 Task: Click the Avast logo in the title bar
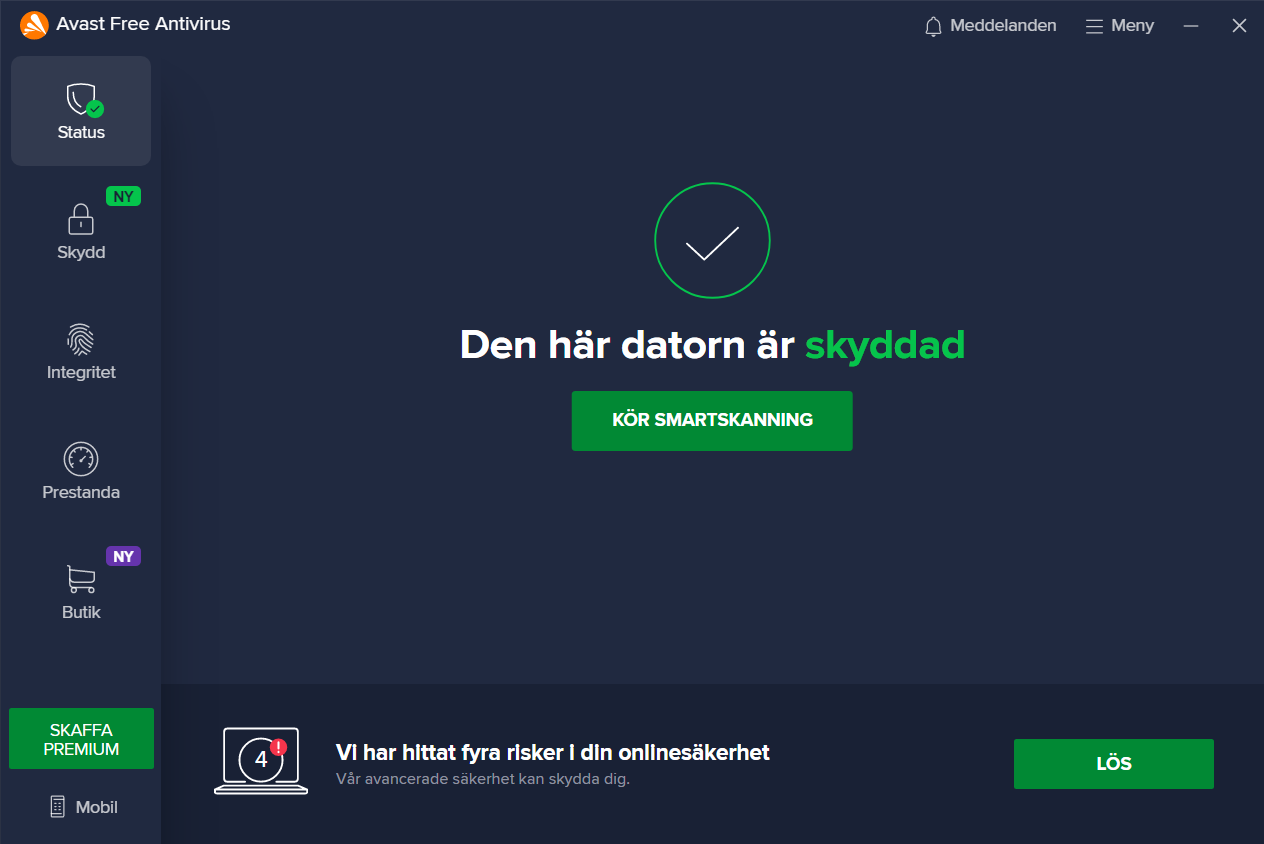pos(34,25)
